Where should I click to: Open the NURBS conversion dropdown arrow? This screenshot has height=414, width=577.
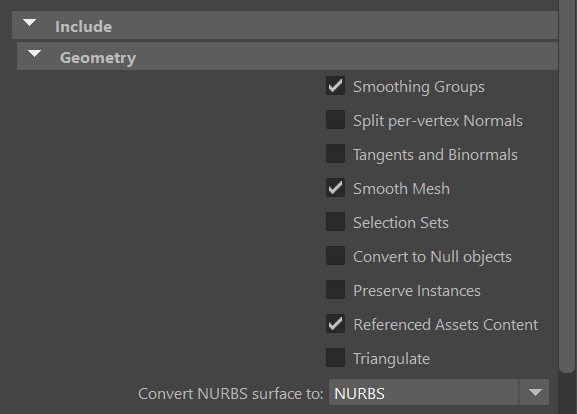535,392
